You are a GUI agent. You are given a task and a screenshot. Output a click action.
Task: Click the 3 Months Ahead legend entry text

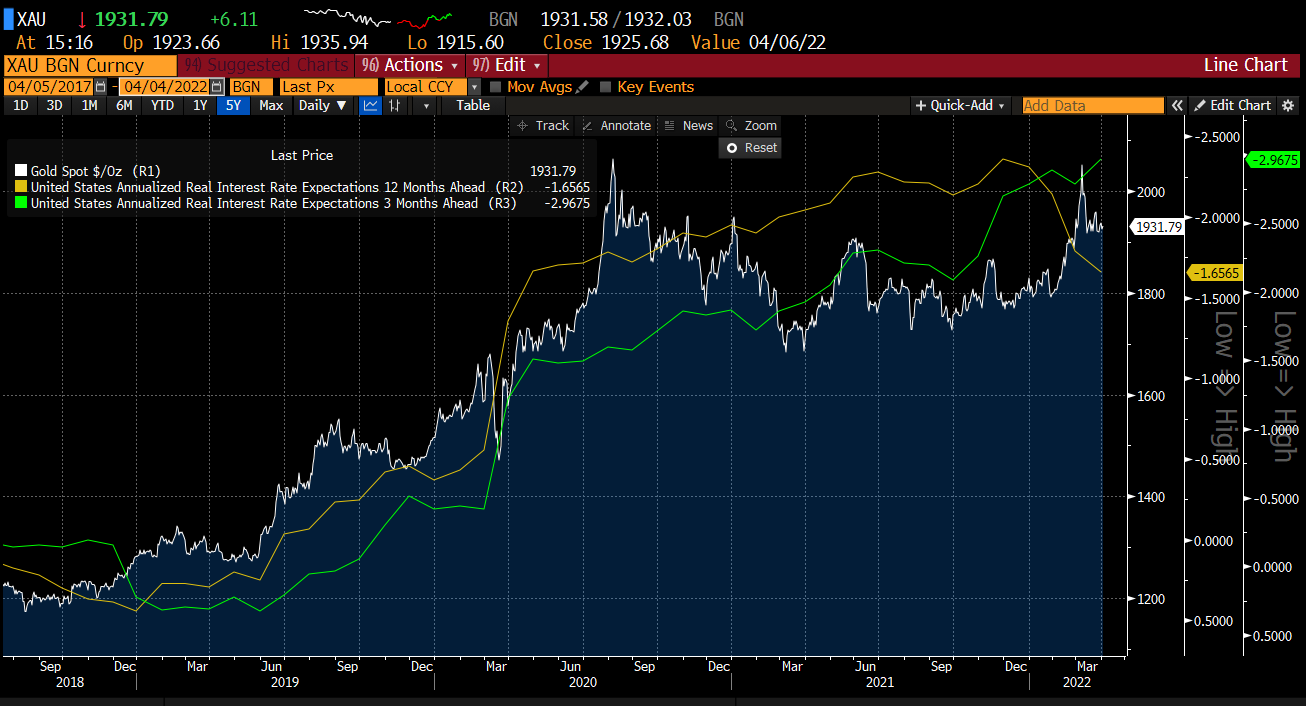click(274, 203)
